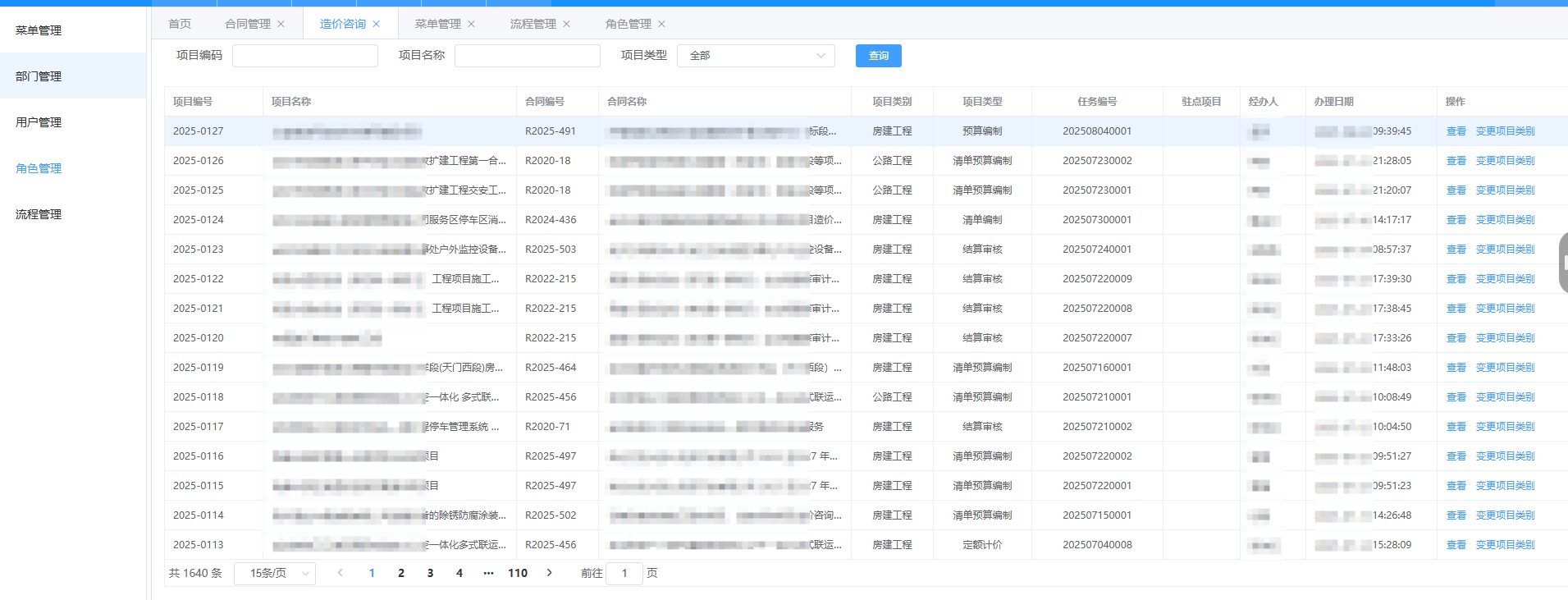Jump to last page 110
Image resolution: width=1568 pixels, height=600 pixels.
click(x=518, y=573)
